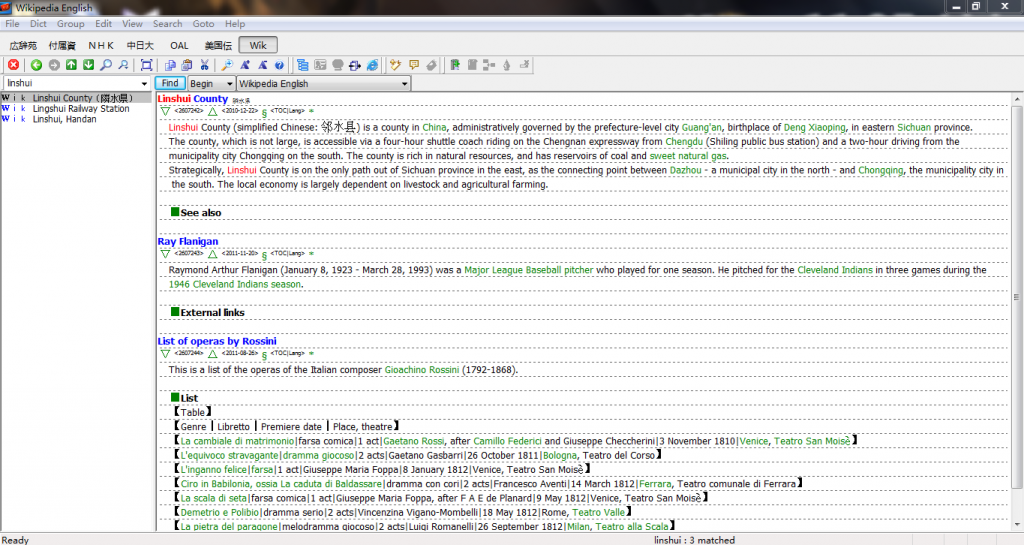Click the reduce font icon
Image resolution: width=1024 pixels, height=545 pixels.
(262, 65)
